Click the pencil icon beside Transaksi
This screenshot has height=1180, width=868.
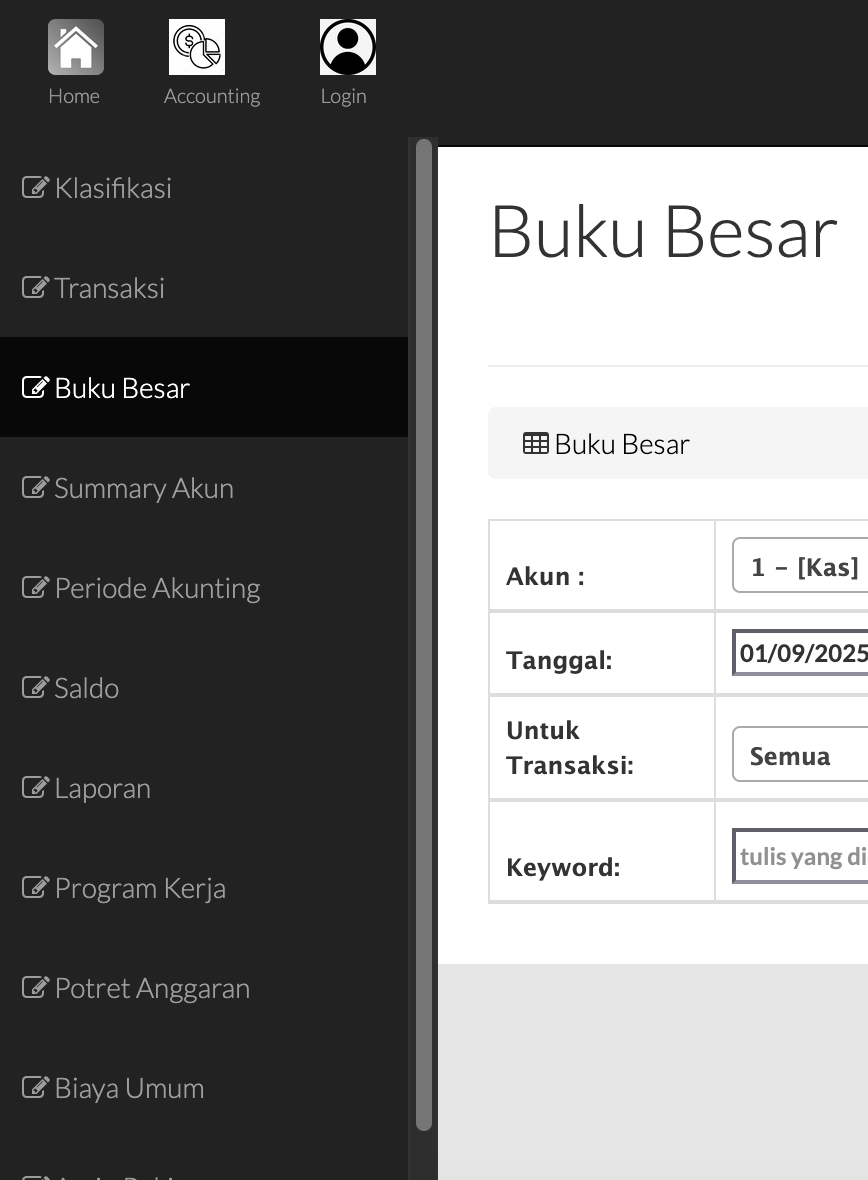click(x=33, y=286)
